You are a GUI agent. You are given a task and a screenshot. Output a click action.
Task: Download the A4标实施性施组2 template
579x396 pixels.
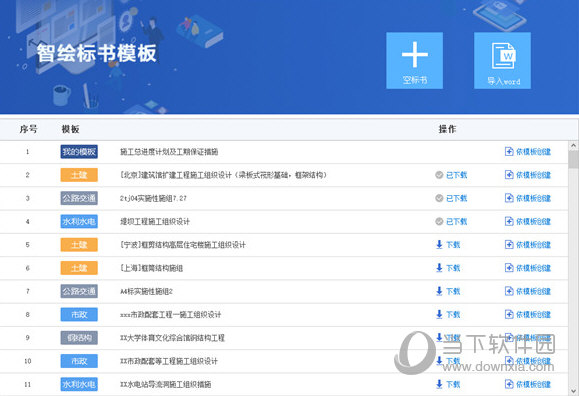(x=448, y=291)
